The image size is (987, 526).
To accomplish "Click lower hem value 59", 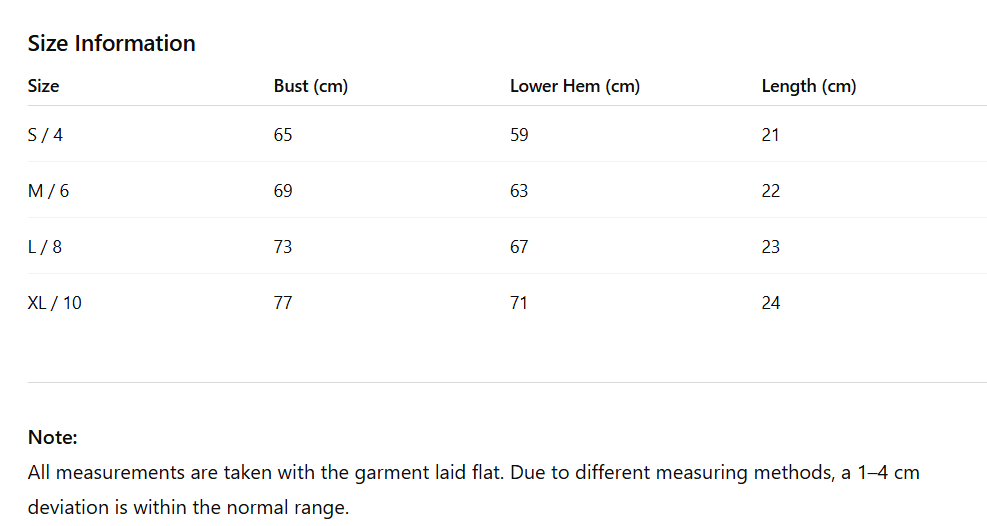I will click(x=519, y=135).
